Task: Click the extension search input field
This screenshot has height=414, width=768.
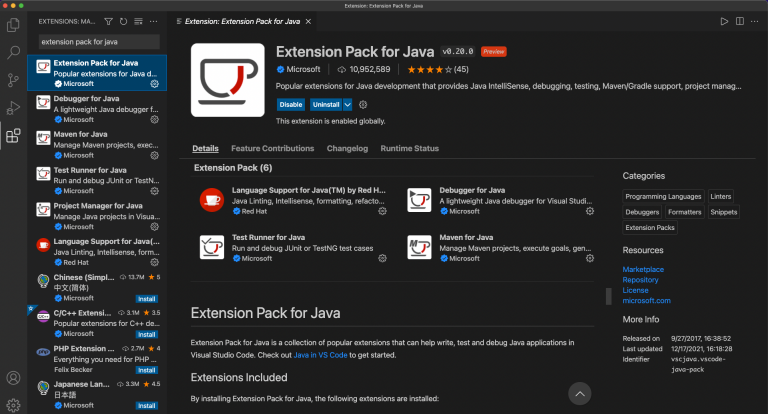Action: tap(97, 41)
